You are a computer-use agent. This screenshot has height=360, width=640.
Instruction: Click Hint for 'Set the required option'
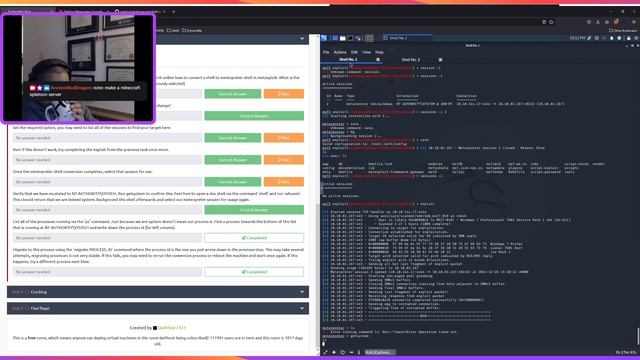pyautogui.click(x=284, y=138)
